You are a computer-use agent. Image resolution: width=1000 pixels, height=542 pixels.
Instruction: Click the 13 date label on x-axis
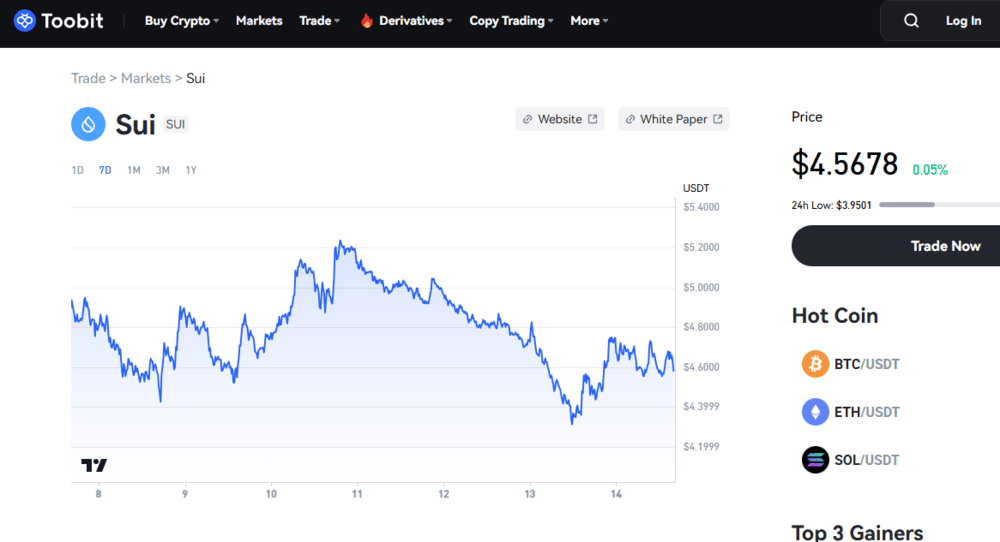[x=530, y=494]
